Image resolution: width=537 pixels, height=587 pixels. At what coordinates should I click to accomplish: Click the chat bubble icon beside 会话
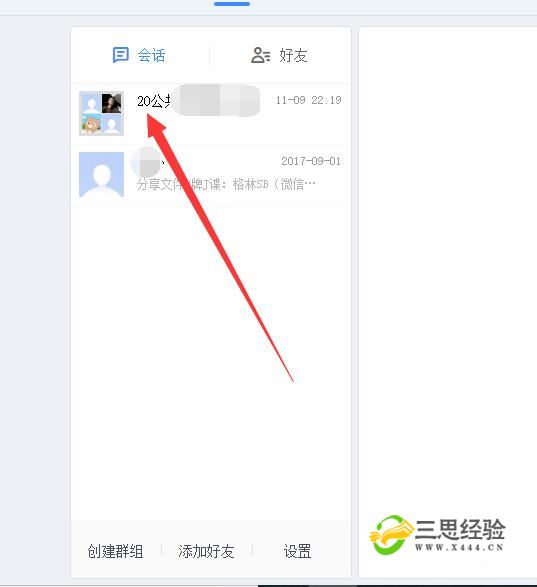[x=121, y=55]
